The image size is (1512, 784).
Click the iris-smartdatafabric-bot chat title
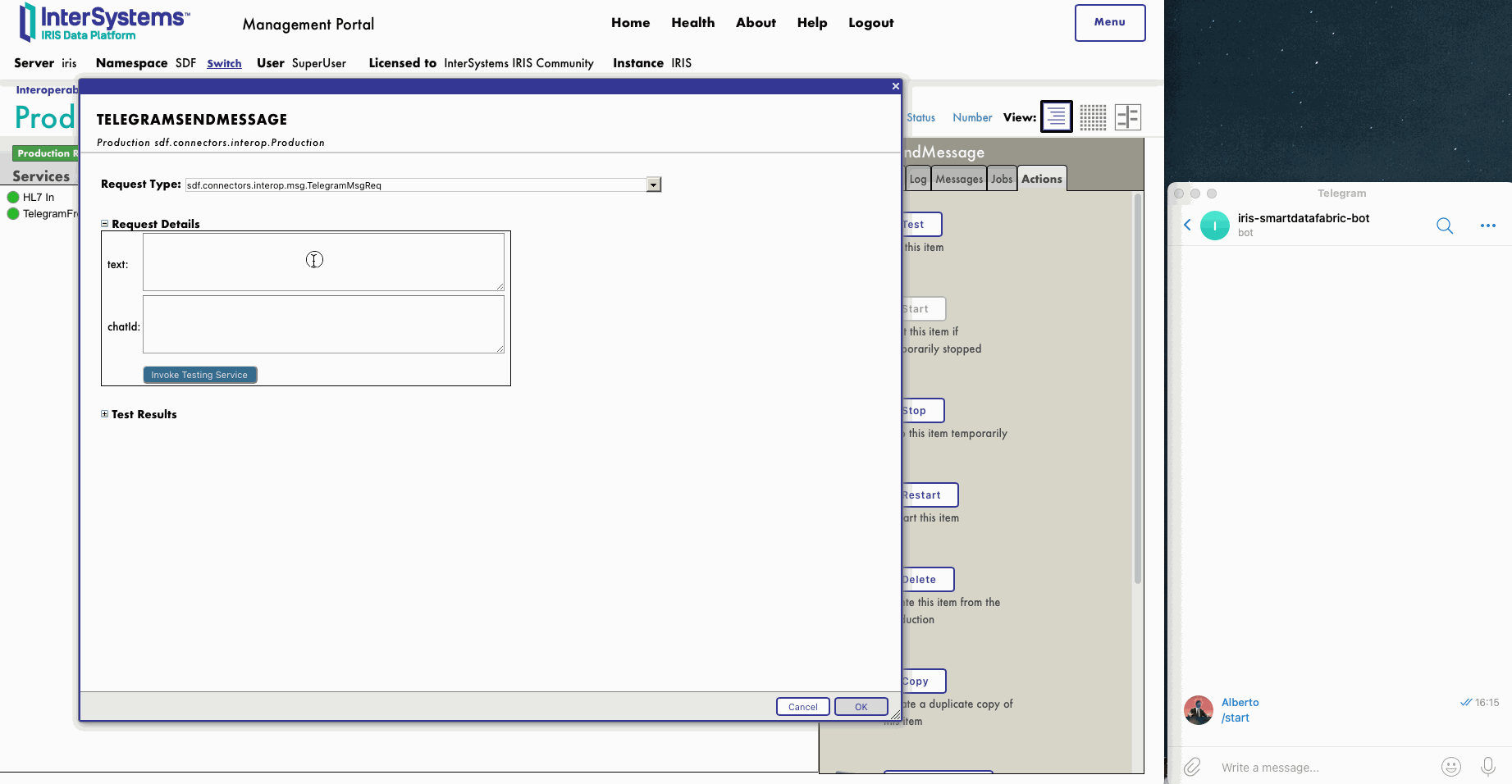[x=1303, y=218]
